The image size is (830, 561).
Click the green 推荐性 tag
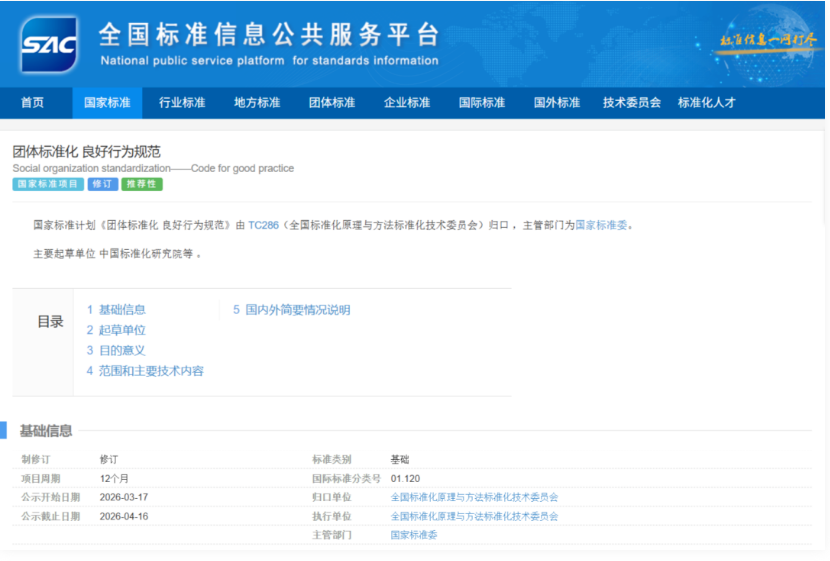pos(142,184)
